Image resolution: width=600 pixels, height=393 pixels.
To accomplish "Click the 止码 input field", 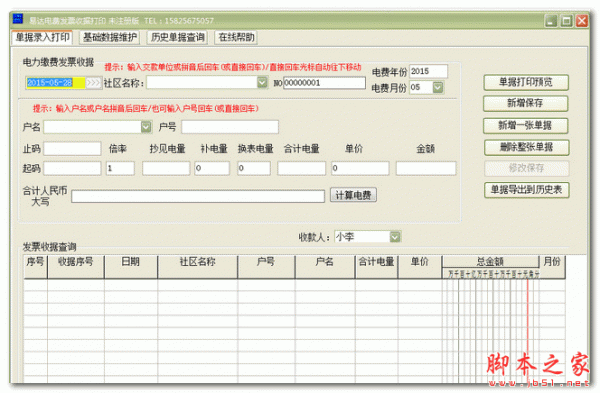I will click(x=72, y=148).
